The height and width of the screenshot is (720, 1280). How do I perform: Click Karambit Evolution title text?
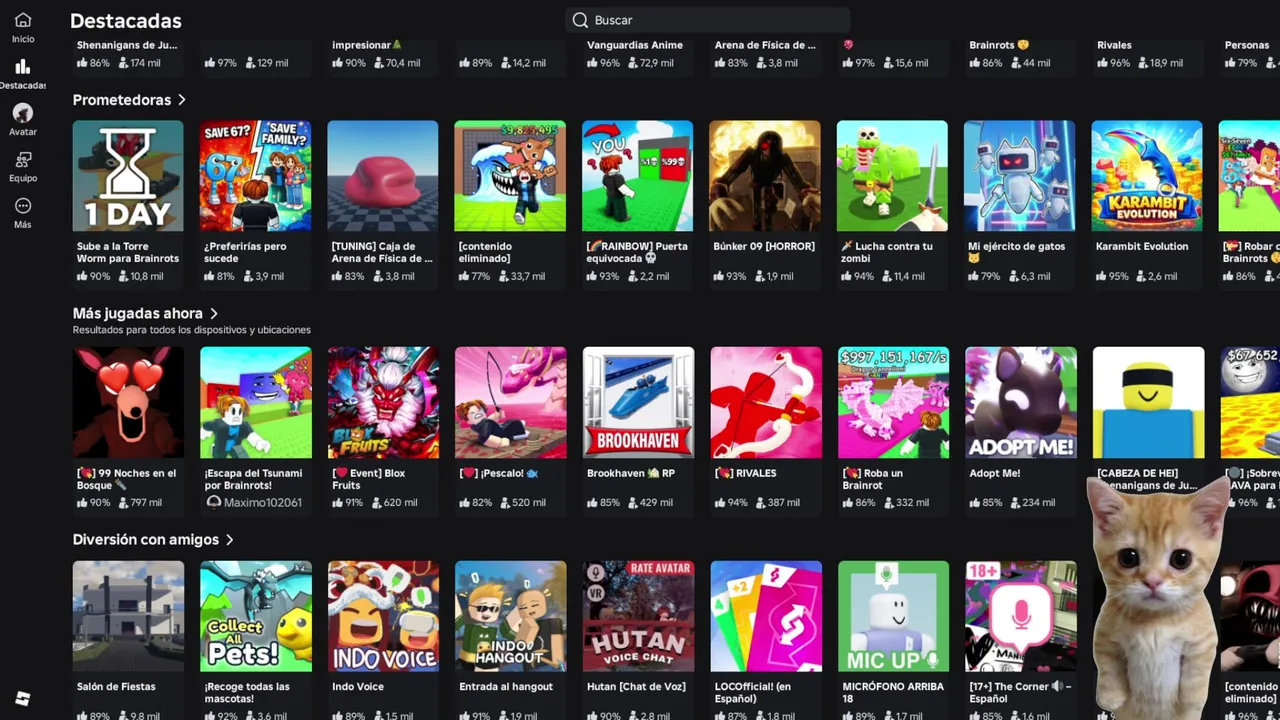pyautogui.click(x=1142, y=246)
